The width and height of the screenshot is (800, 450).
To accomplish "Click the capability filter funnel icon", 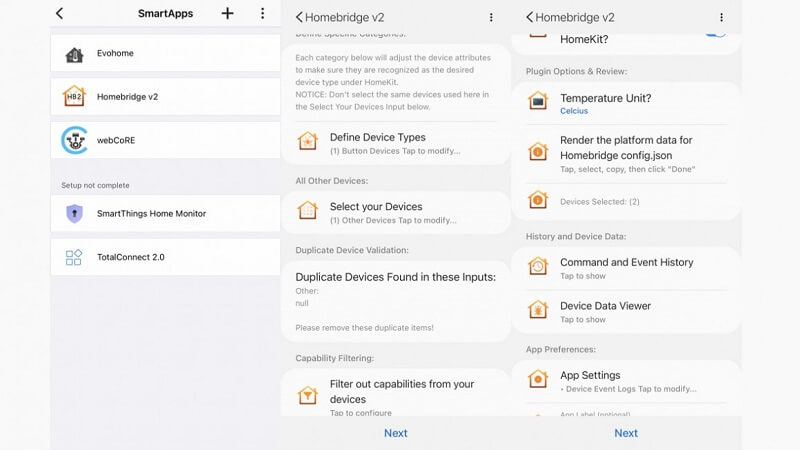I will tap(308, 395).
